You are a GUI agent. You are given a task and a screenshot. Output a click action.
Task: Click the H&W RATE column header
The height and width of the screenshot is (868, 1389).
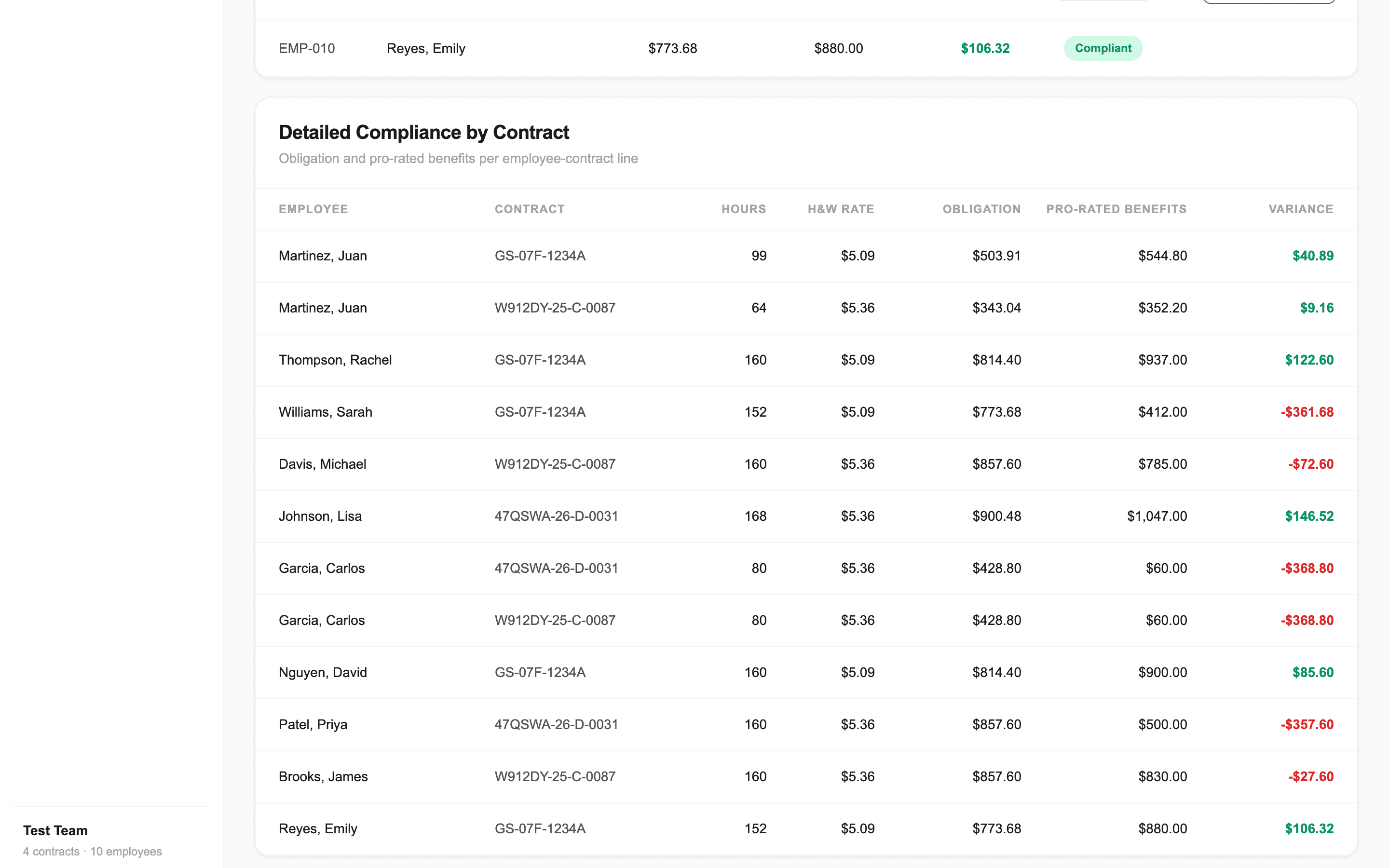[x=841, y=209]
